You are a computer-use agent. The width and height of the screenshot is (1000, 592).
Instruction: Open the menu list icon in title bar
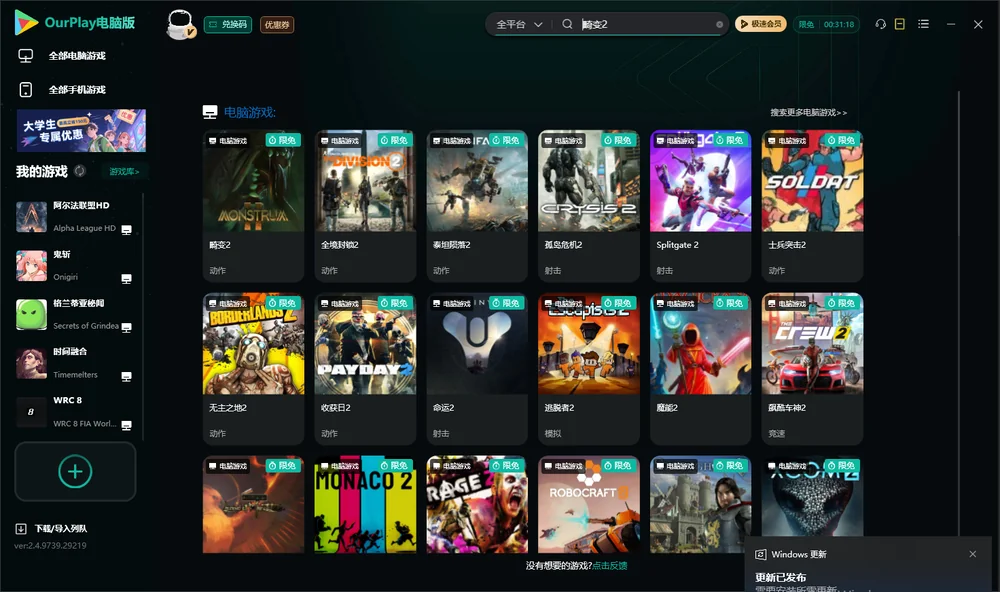(923, 24)
